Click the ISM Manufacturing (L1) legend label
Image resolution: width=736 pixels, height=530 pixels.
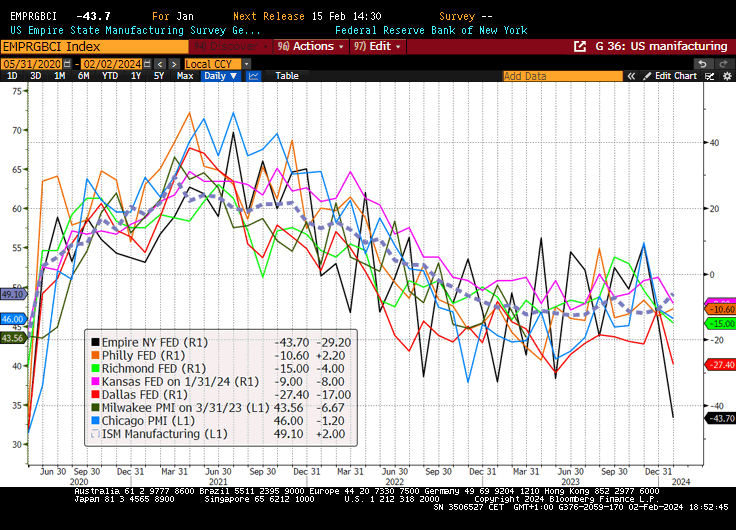tap(165, 434)
